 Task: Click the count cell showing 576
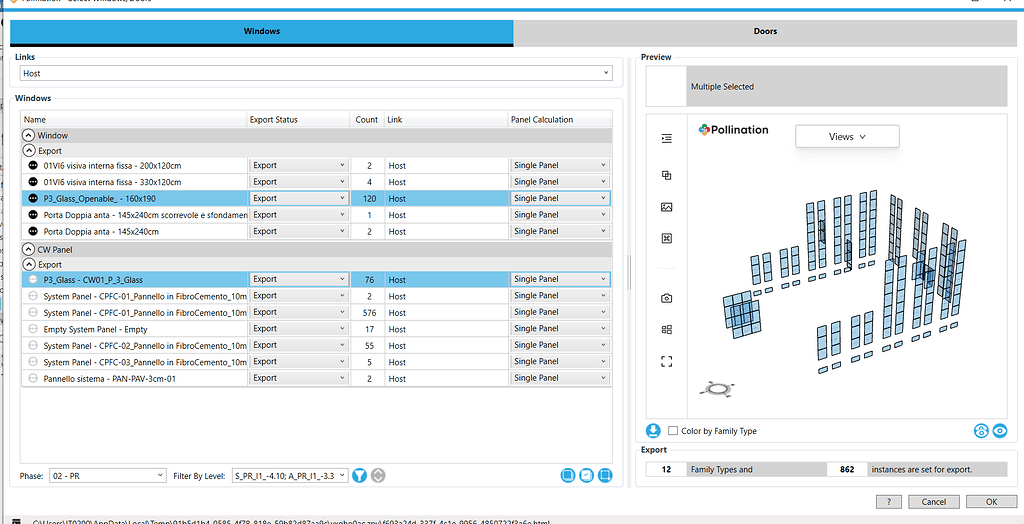tap(368, 313)
